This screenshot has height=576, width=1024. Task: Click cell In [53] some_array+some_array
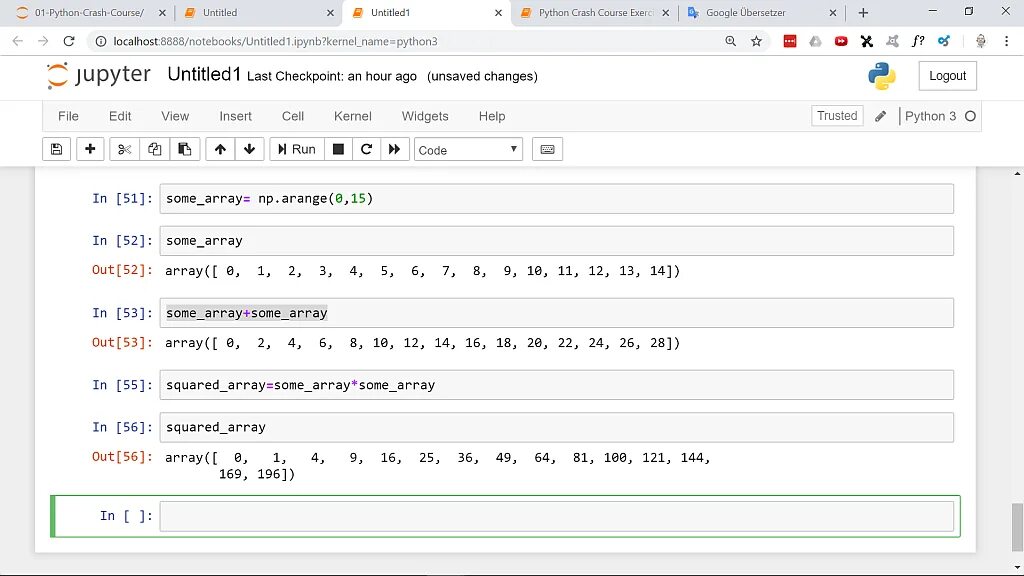pyautogui.click(x=556, y=313)
